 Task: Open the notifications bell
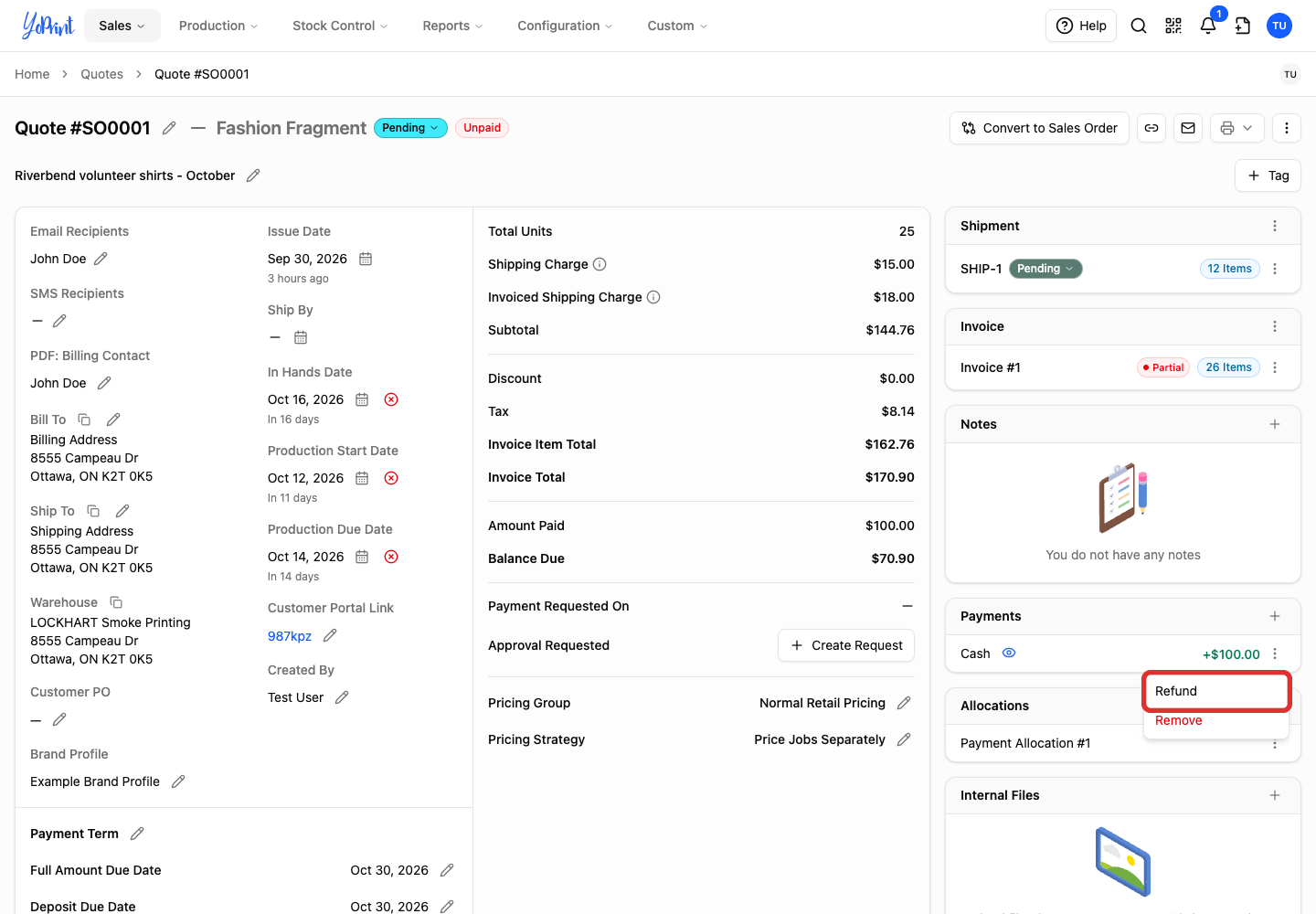(x=1208, y=26)
